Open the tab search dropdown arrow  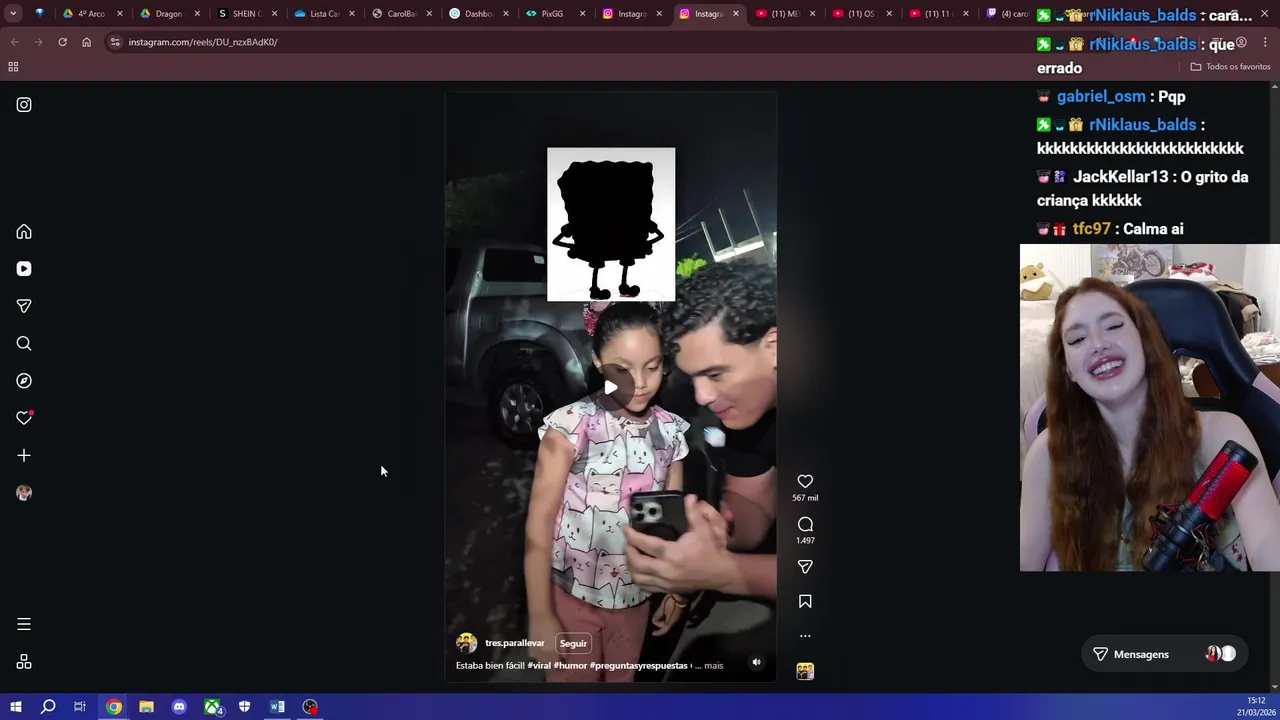click(13, 14)
